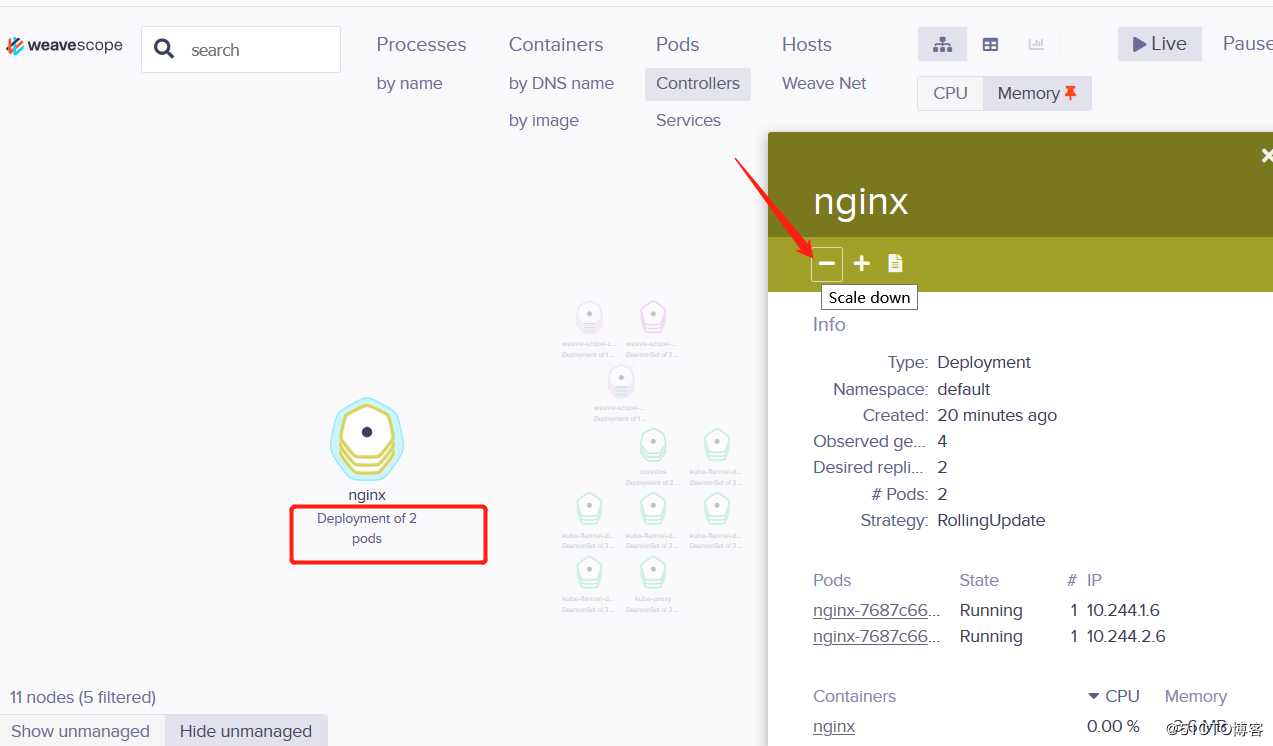Select the nginx deployment node
The width and height of the screenshot is (1273, 746).
click(x=367, y=439)
